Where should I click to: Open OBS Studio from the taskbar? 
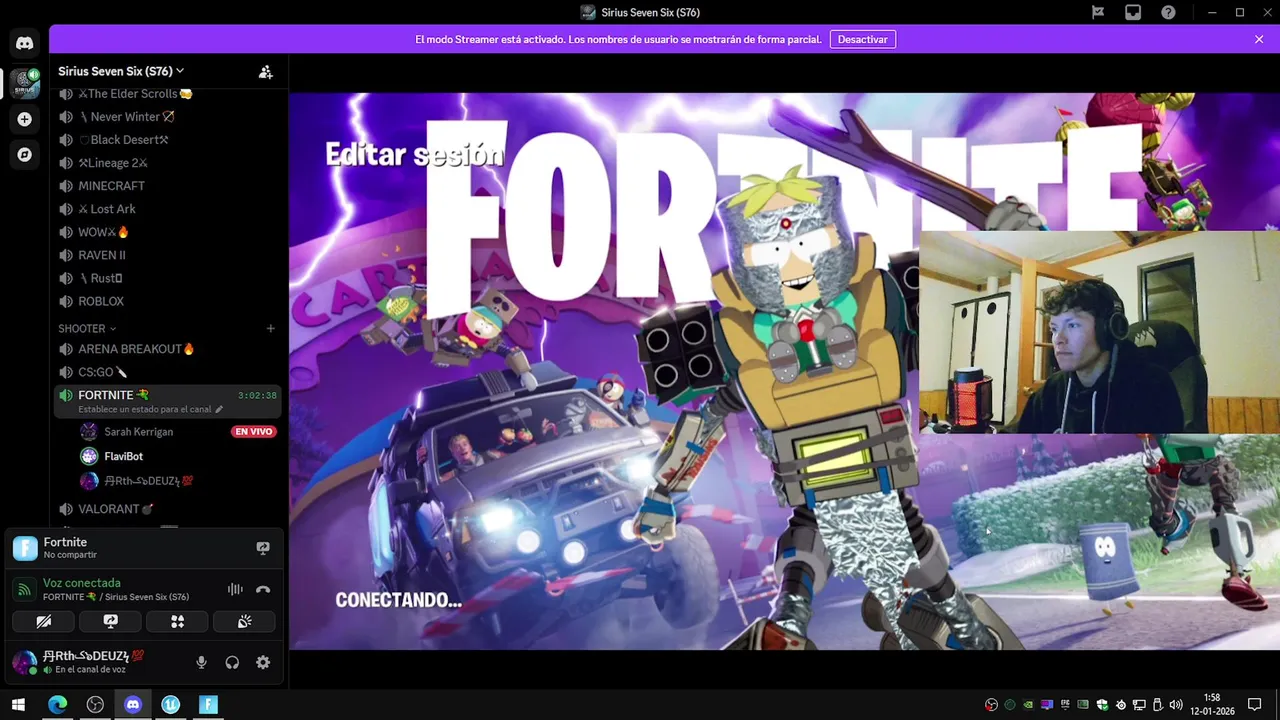point(95,704)
